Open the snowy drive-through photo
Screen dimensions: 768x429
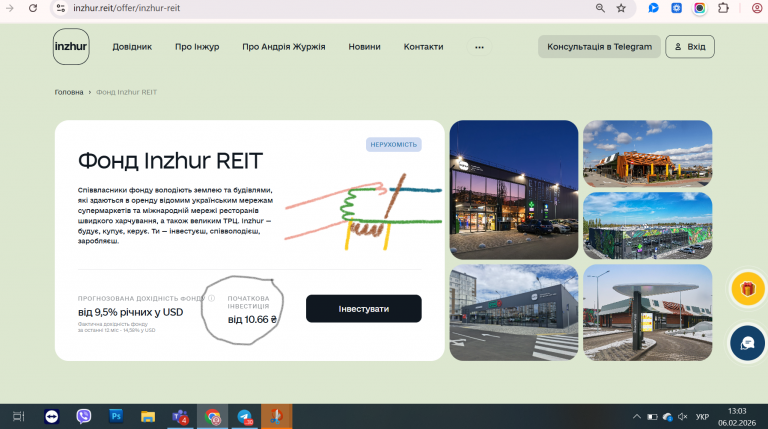[x=648, y=312]
